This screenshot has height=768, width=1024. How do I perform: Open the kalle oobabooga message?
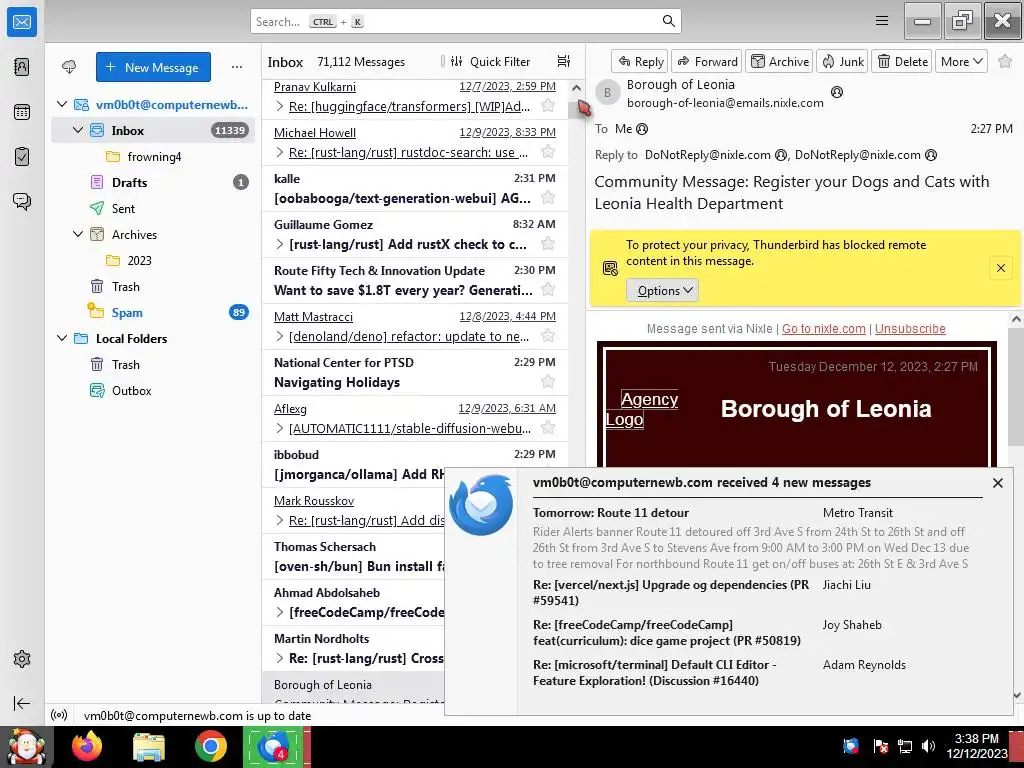tap(415, 188)
